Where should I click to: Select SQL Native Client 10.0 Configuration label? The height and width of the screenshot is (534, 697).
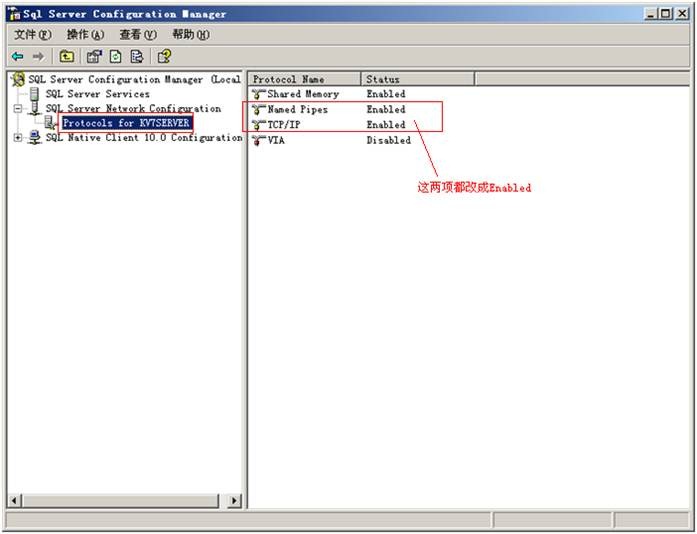144,137
